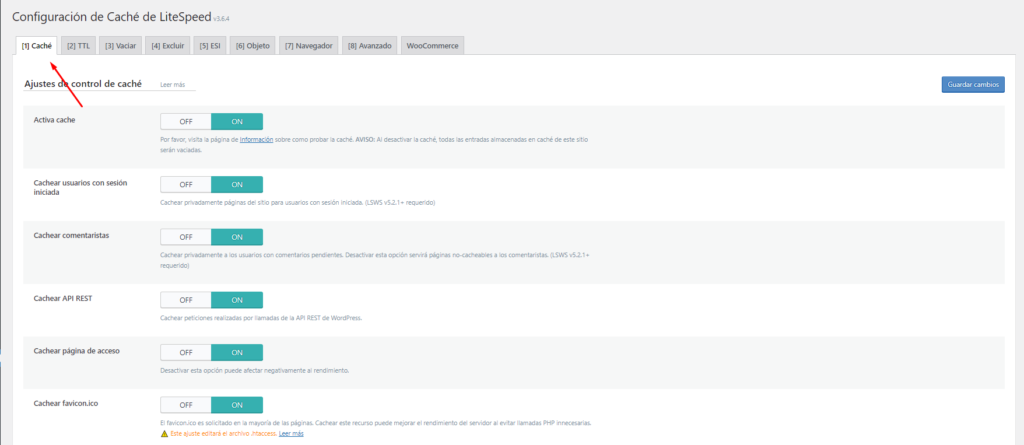The height and width of the screenshot is (445, 1024).
Task: Open the [8] Avanzado tab
Action: [370, 46]
